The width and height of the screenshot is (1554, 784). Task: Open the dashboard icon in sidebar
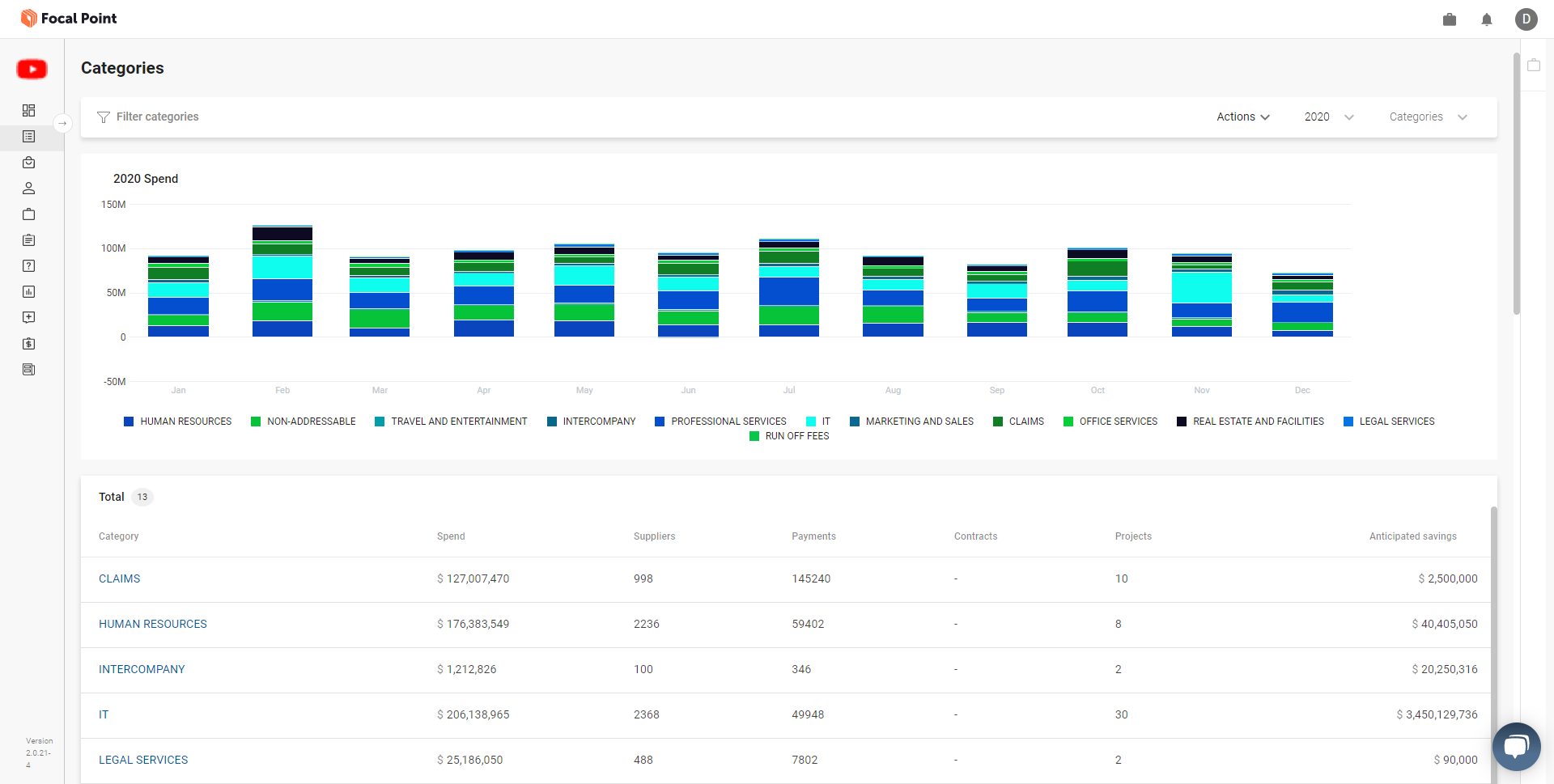tap(29, 110)
